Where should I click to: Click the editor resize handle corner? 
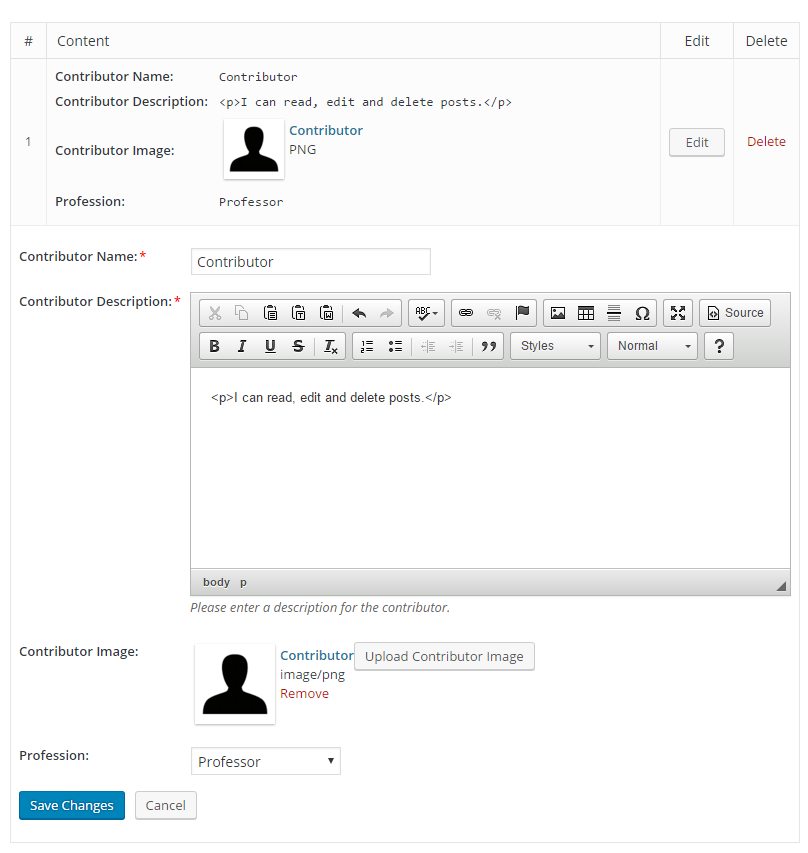click(x=781, y=586)
